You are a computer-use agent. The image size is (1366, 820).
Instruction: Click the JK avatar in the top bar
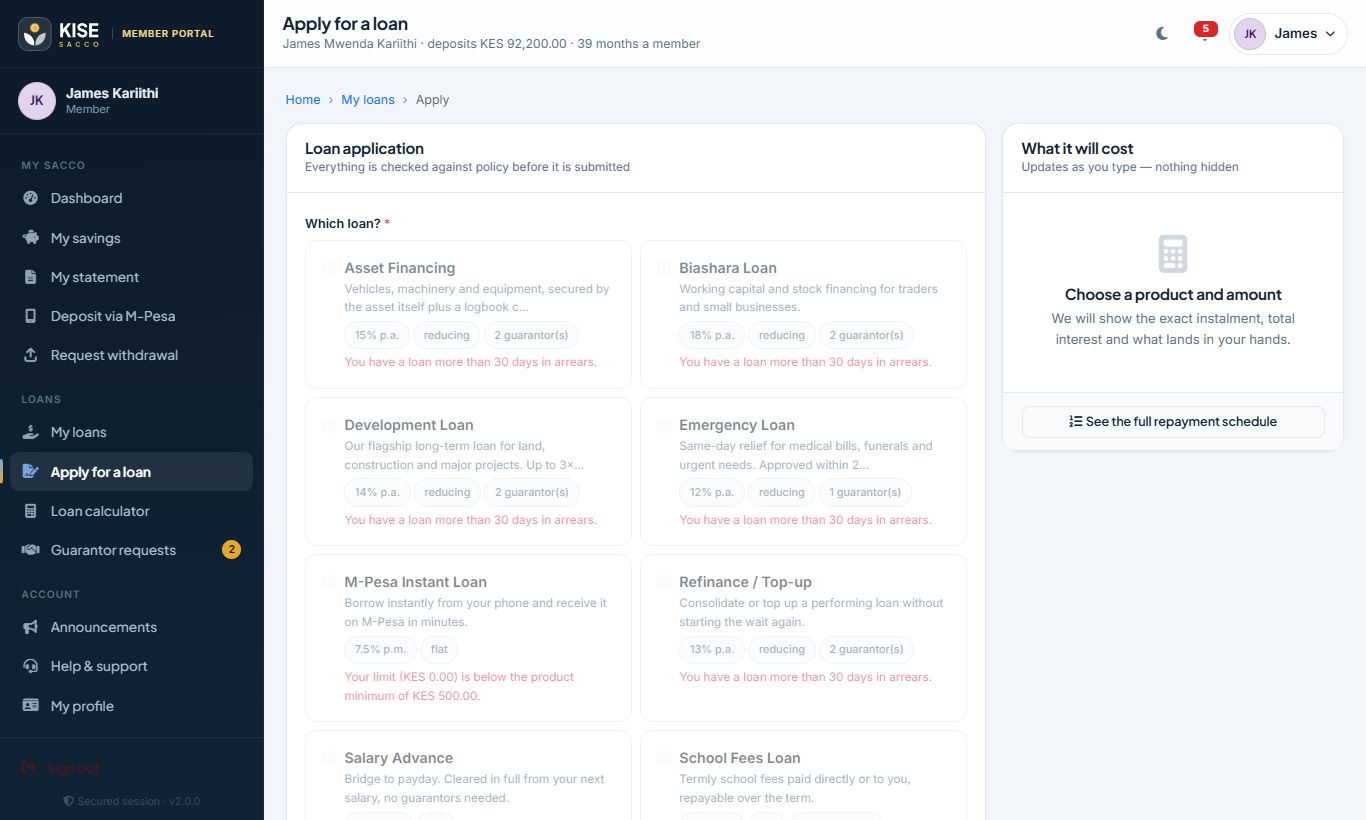1250,33
